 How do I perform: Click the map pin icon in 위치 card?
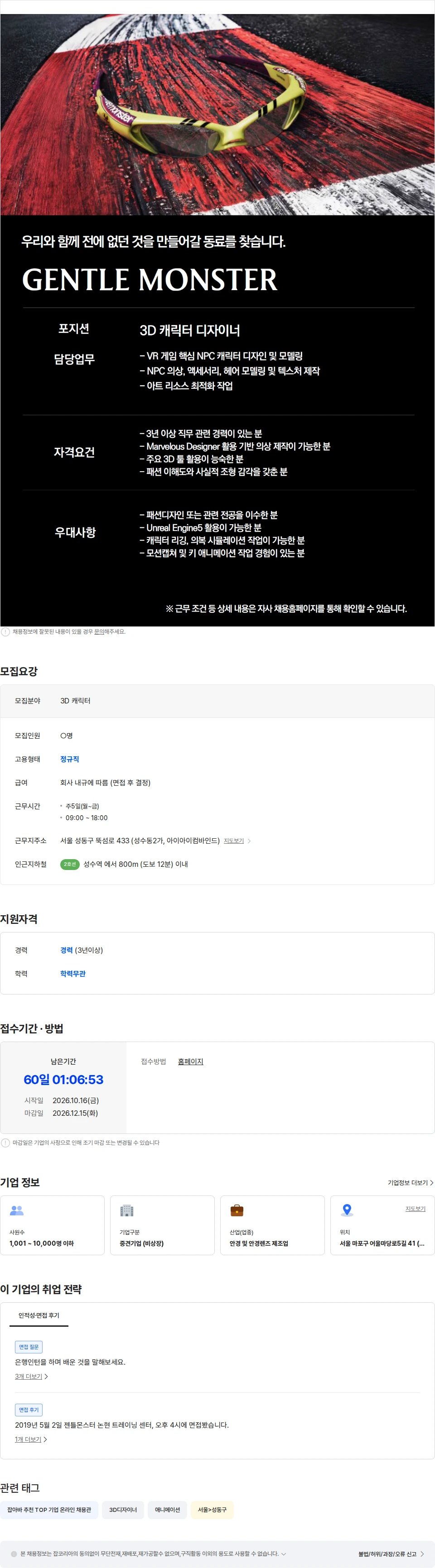(347, 1210)
